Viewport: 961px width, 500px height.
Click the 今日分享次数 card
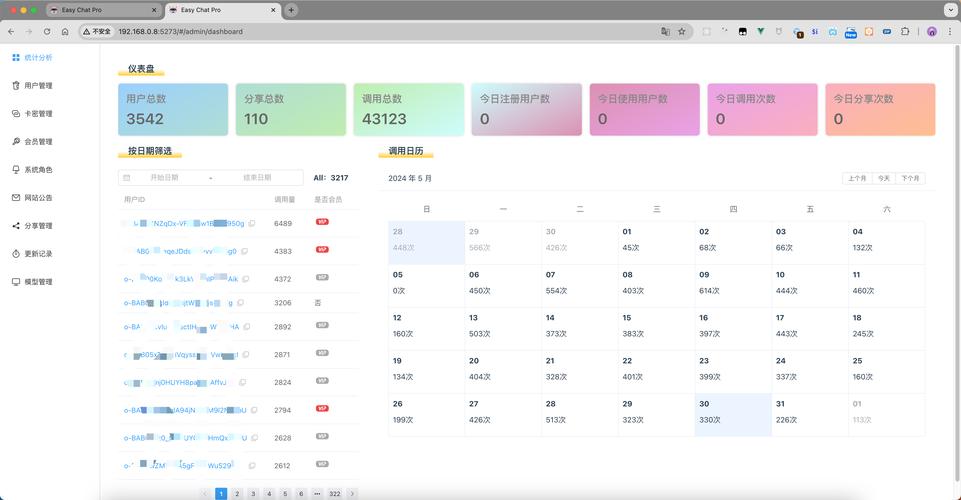(x=880, y=110)
